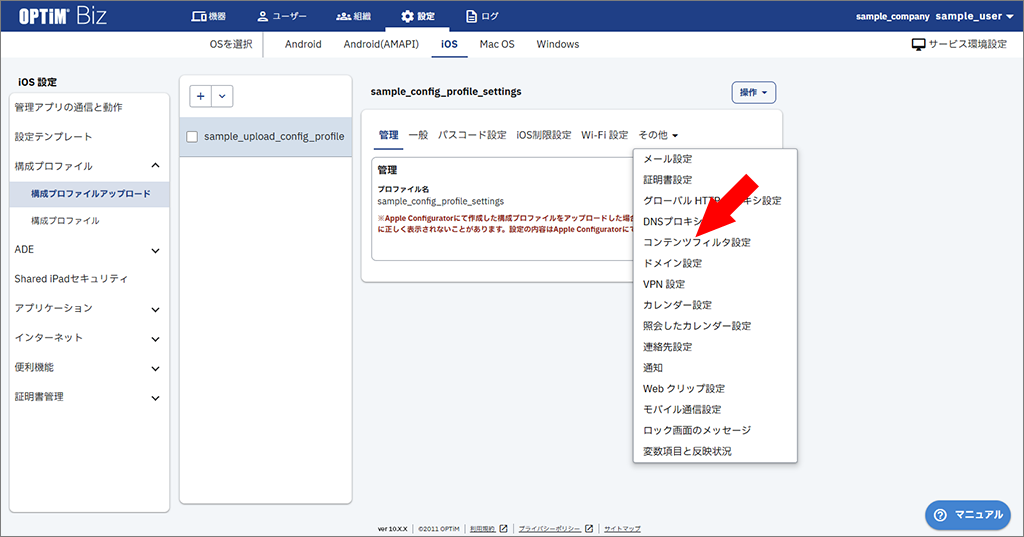Screen dimensions: 1024x537
Task: Open サービス環境設定 monitor icon link
Action: point(958,45)
